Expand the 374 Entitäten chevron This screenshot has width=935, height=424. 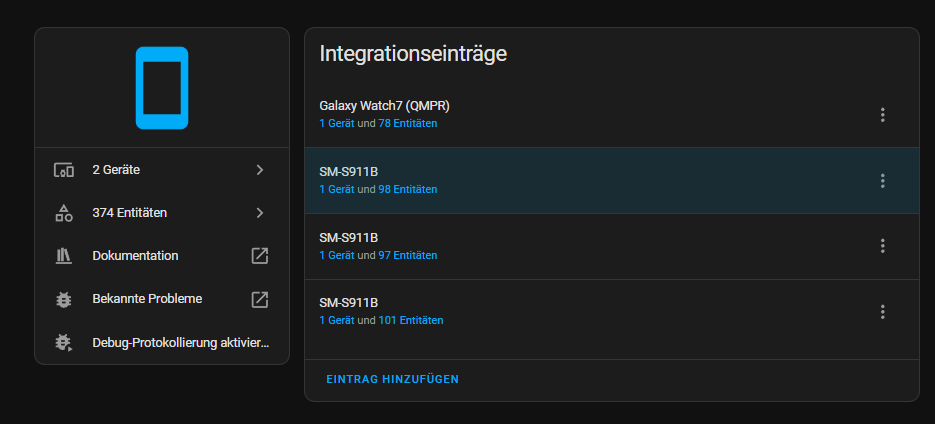[x=259, y=213]
